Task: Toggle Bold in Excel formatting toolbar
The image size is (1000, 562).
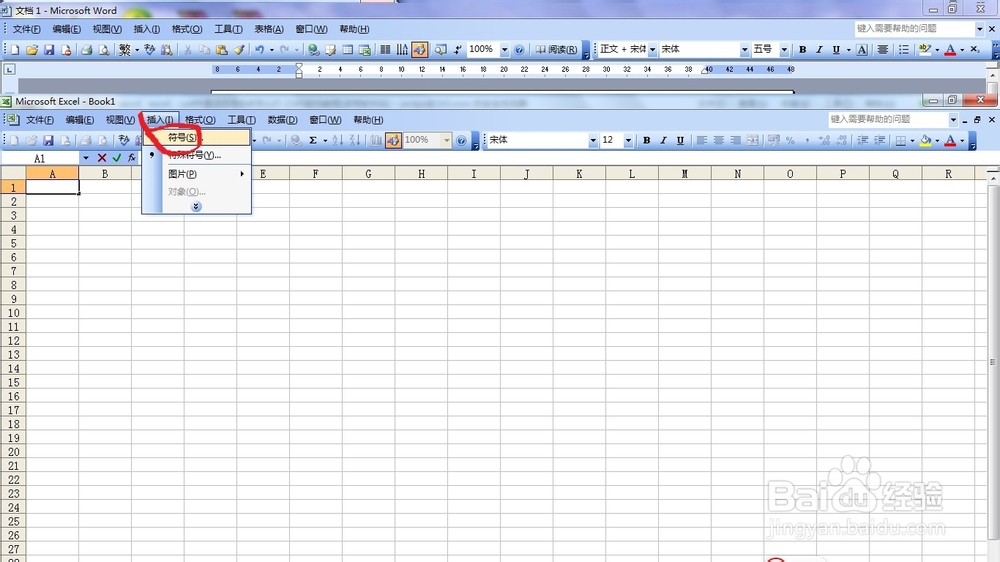Action: coord(647,140)
